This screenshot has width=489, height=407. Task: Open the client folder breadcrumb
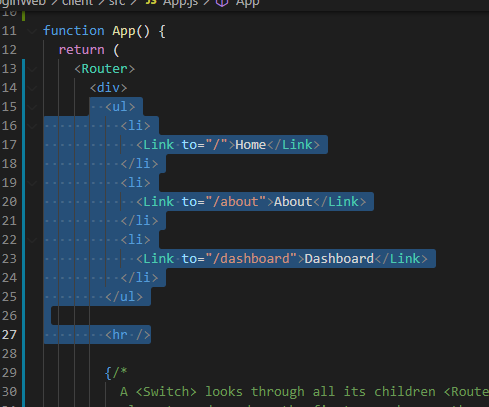click(77, 3)
